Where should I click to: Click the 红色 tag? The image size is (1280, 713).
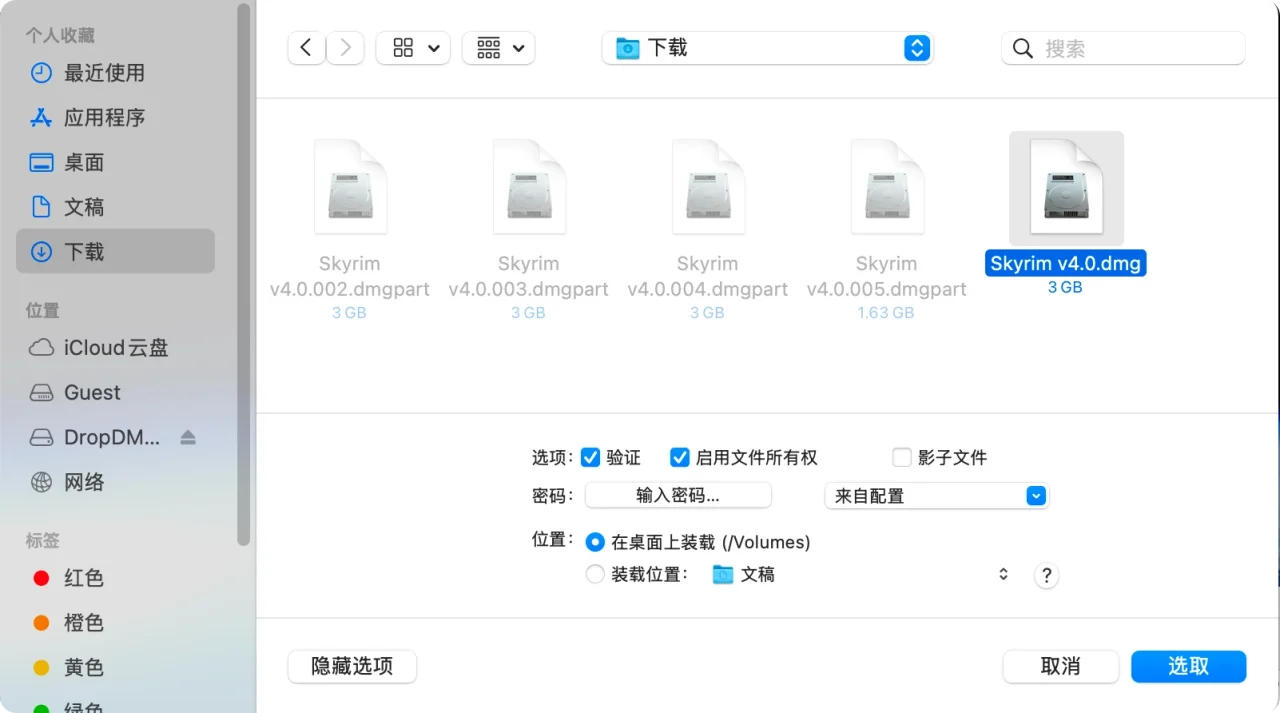tap(115, 578)
